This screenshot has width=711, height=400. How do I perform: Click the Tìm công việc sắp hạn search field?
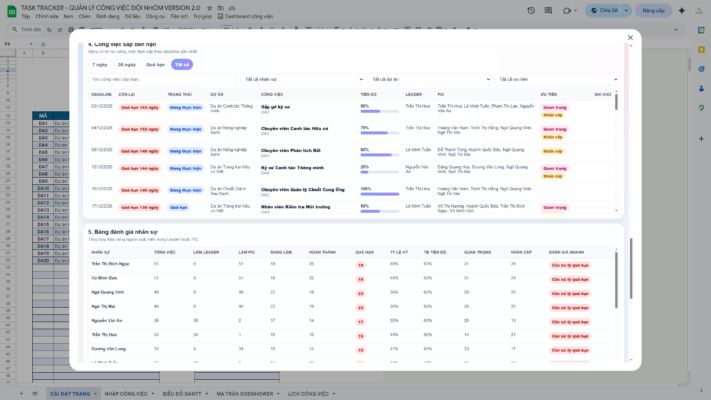tap(162, 79)
